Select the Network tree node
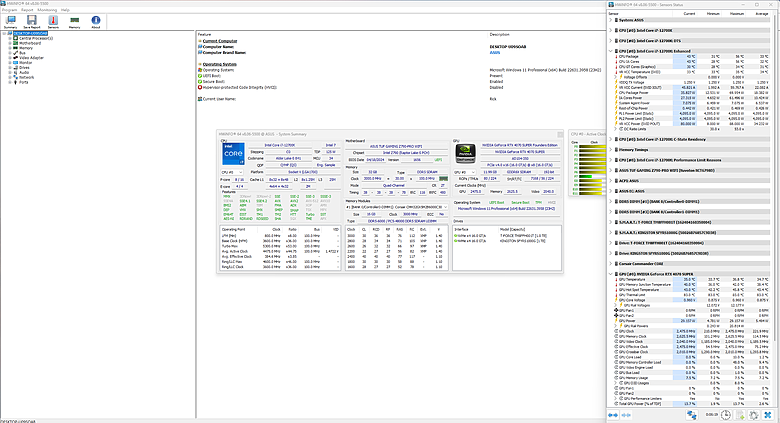The height and width of the screenshot is (423, 780). (x=24, y=77)
